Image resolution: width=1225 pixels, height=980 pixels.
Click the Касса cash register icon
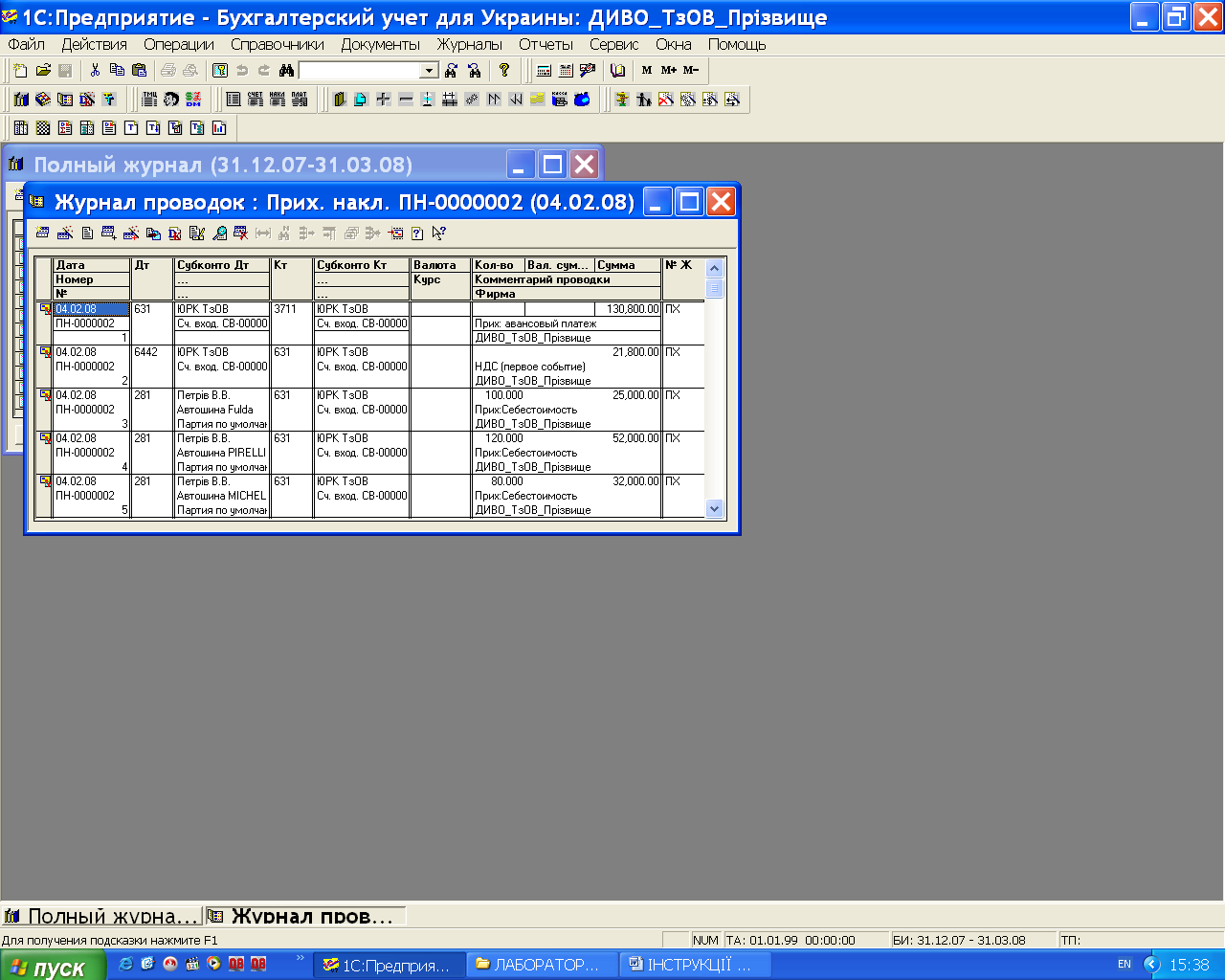559,99
